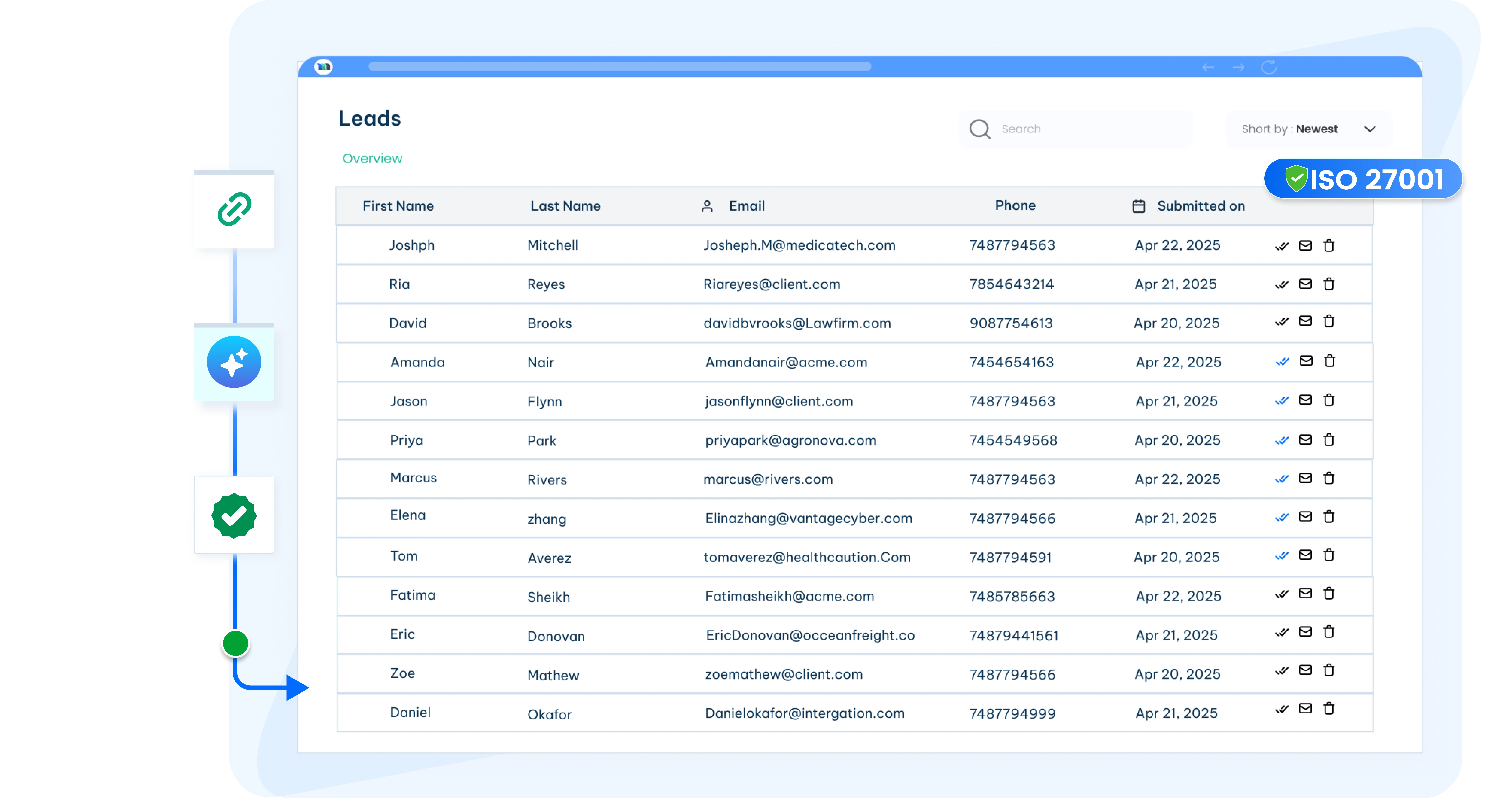1487x812 pixels.
Task: Email Zoe Mathew with envelope icon
Action: pyautogui.click(x=1305, y=670)
